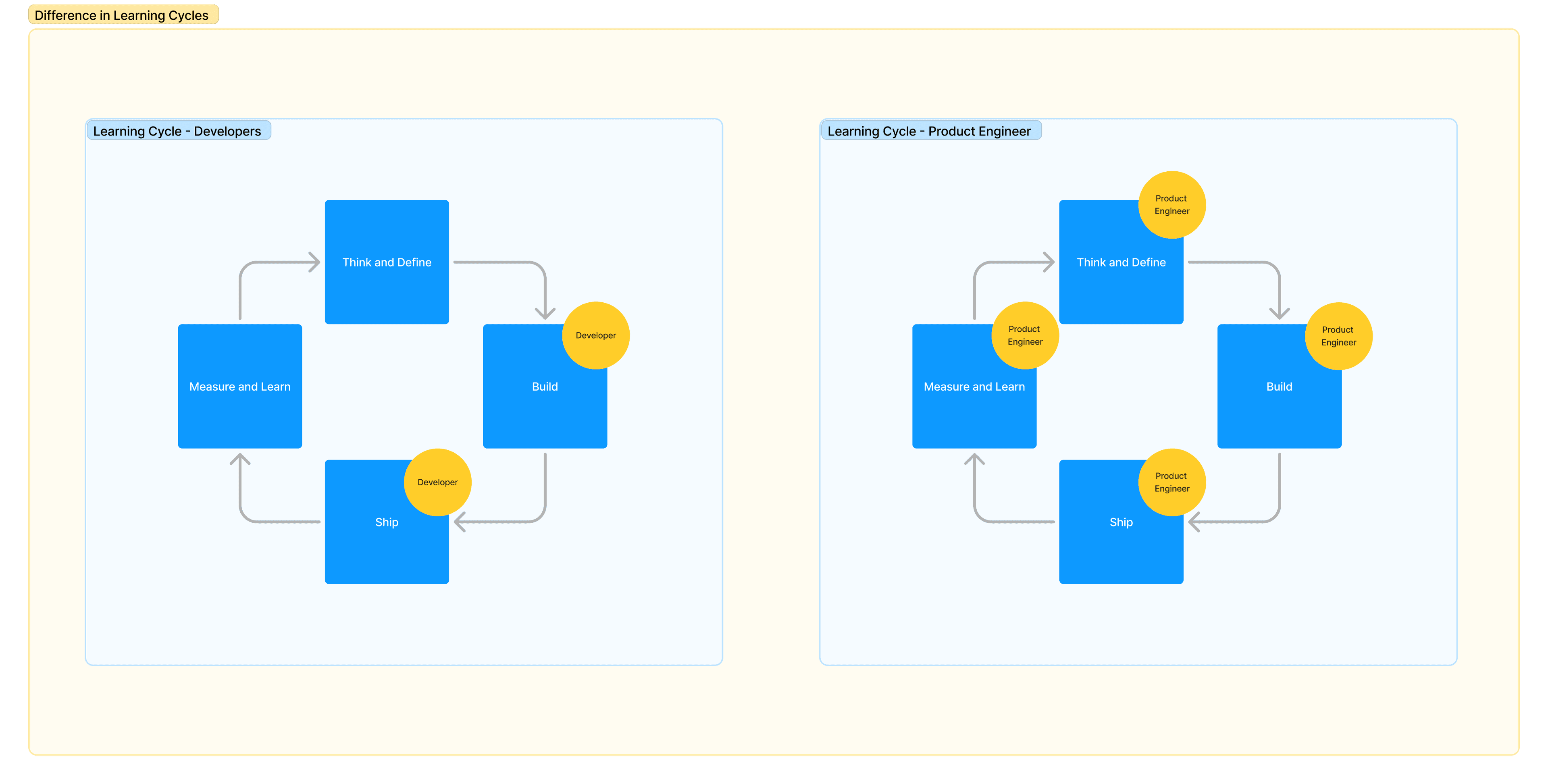Click the Think and Define box in Developers cycle
The height and width of the screenshot is (784, 1548).
click(x=387, y=262)
